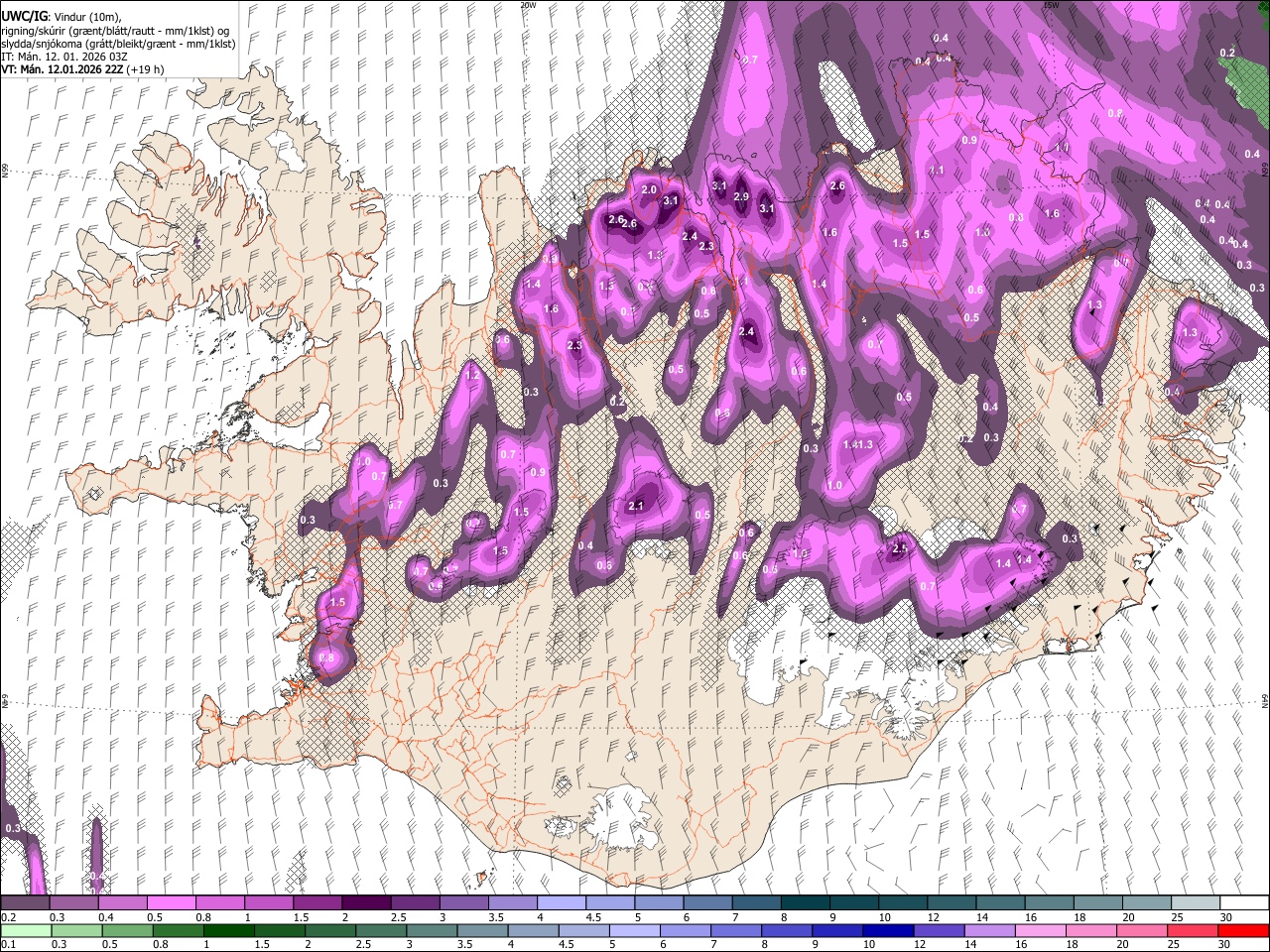Select upper scale swatch between 0.2 and 0.3

click(25, 903)
